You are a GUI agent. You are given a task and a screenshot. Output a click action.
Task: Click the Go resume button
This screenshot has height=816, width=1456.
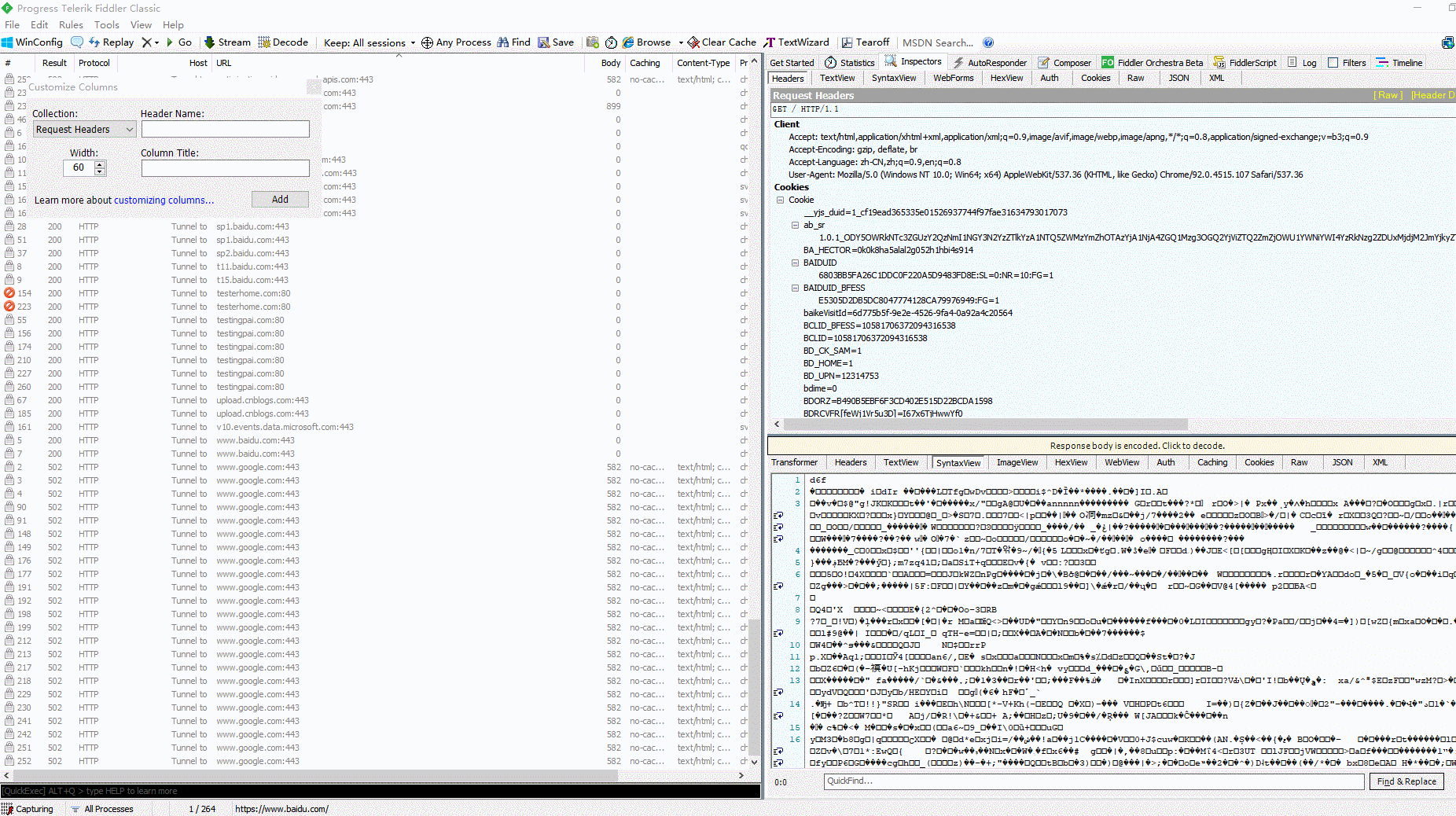179,42
